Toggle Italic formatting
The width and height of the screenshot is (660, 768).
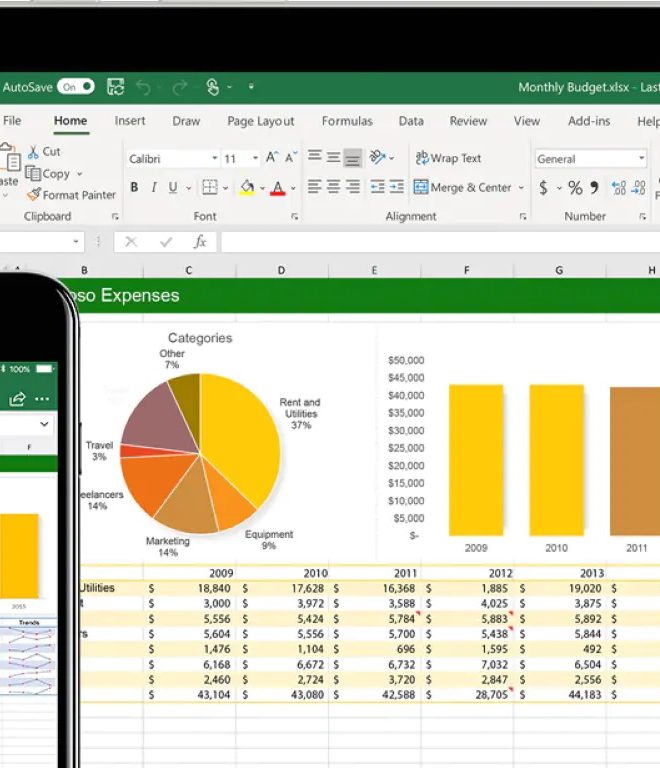pos(154,188)
